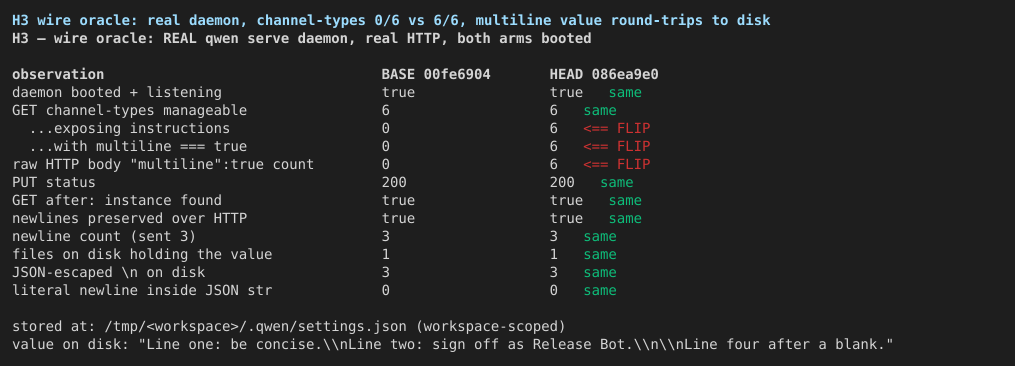This screenshot has height=366, width=1015.
Task: Select '...with multiline === true' row label
Action: [x=138, y=146]
